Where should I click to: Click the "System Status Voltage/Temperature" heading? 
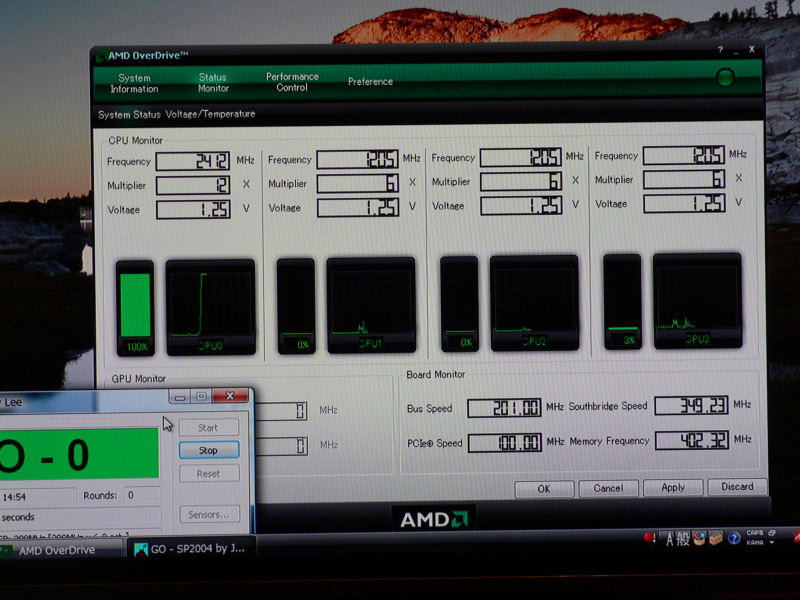177,114
